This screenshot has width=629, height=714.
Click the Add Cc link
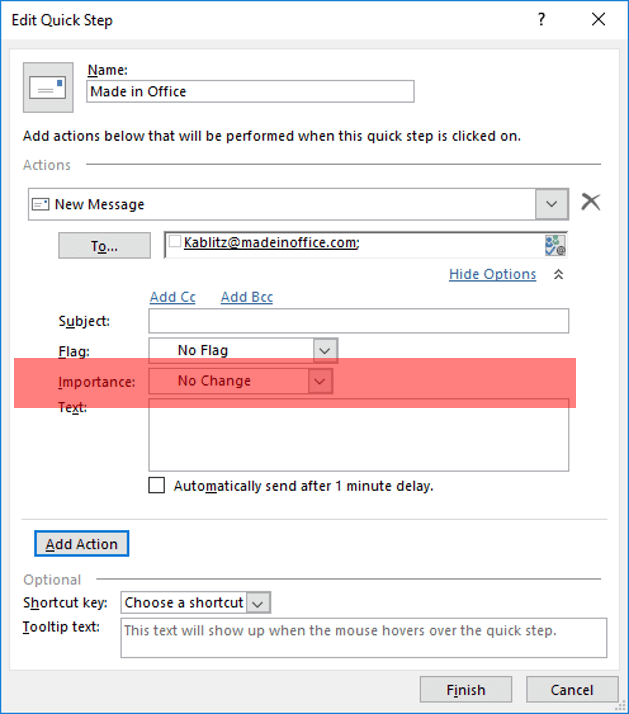pyautogui.click(x=172, y=297)
